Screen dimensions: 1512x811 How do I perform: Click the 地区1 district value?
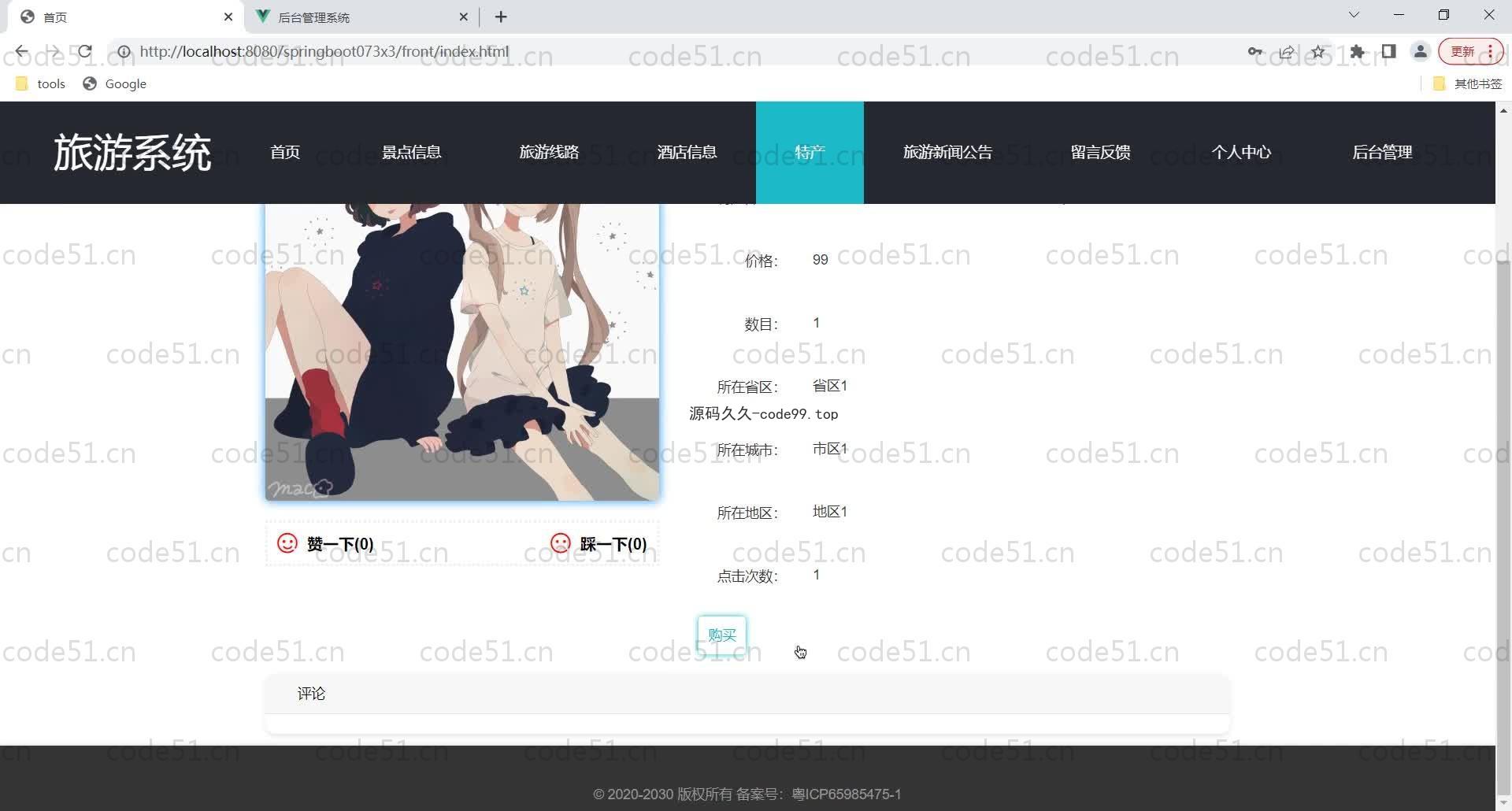pos(829,512)
